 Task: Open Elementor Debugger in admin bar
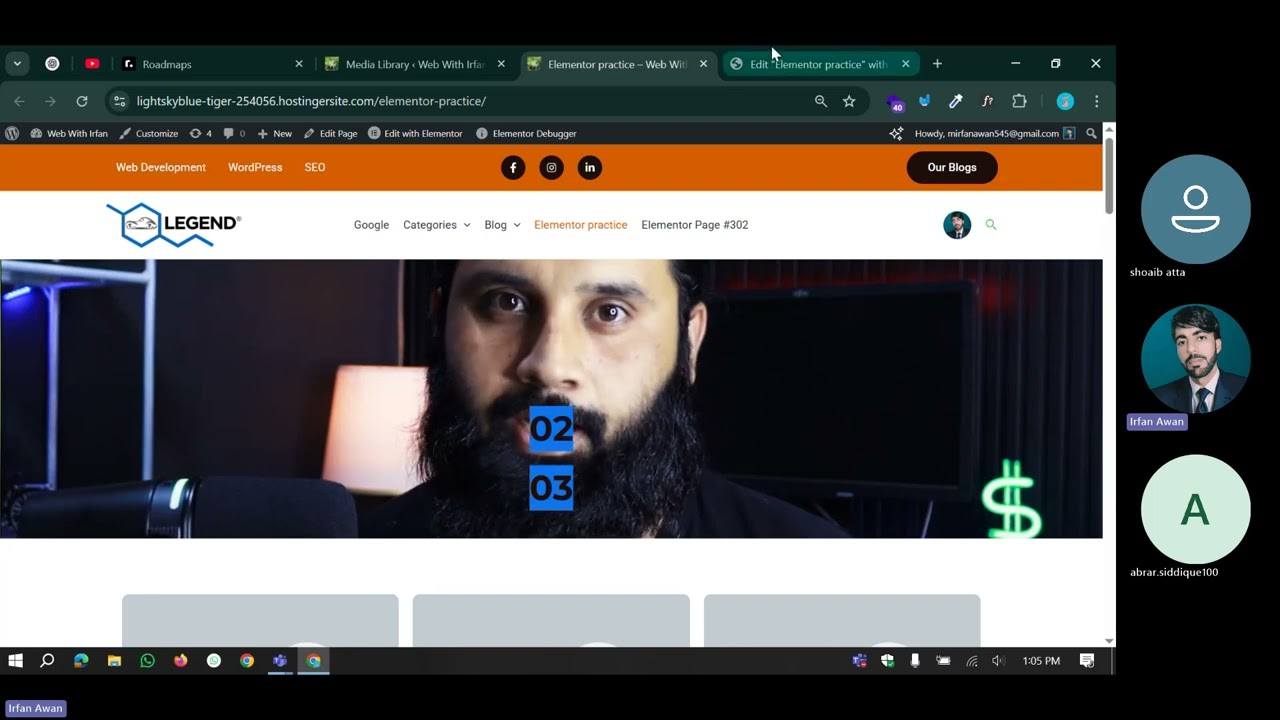point(526,133)
